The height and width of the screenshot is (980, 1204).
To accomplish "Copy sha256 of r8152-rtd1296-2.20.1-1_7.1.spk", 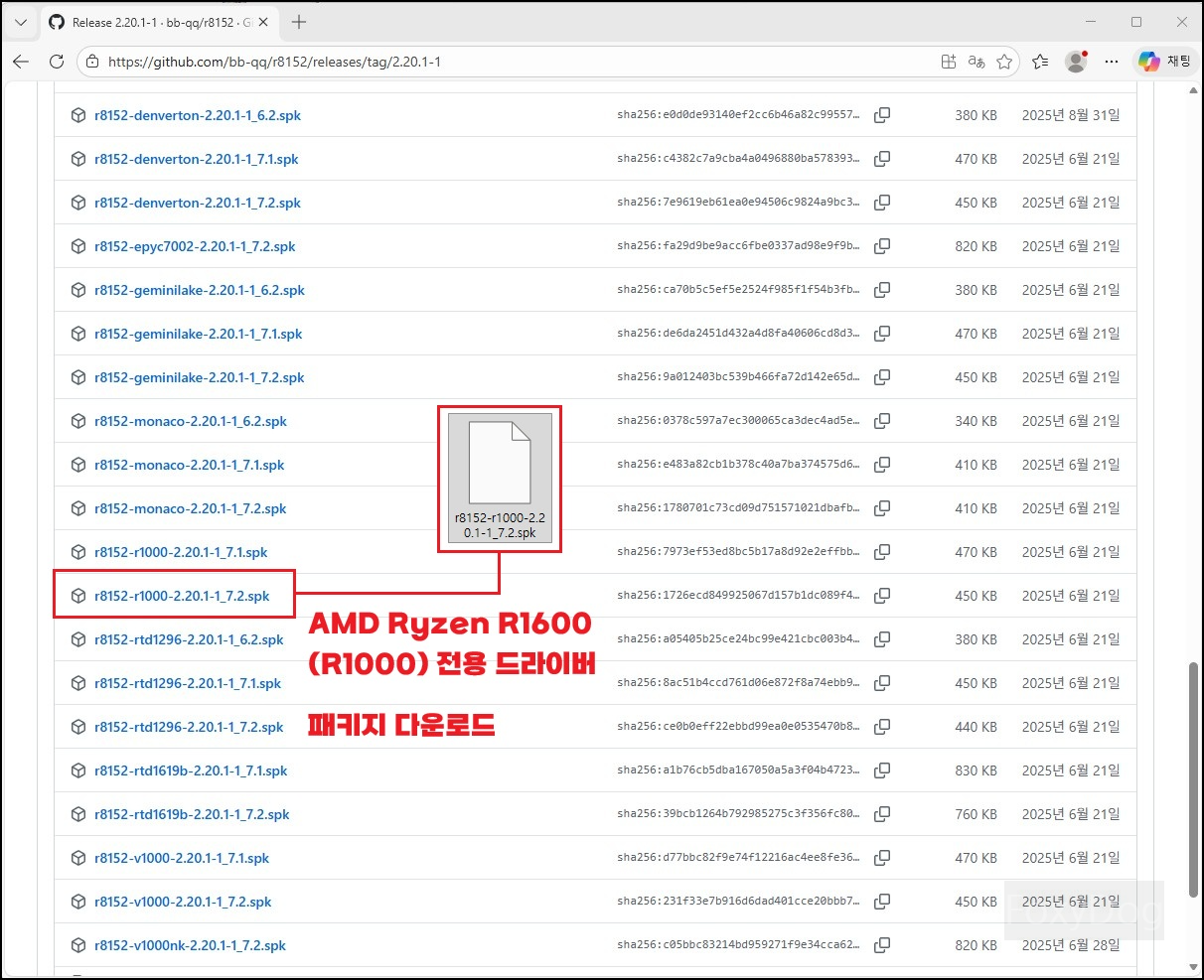I will click(x=881, y=683).
